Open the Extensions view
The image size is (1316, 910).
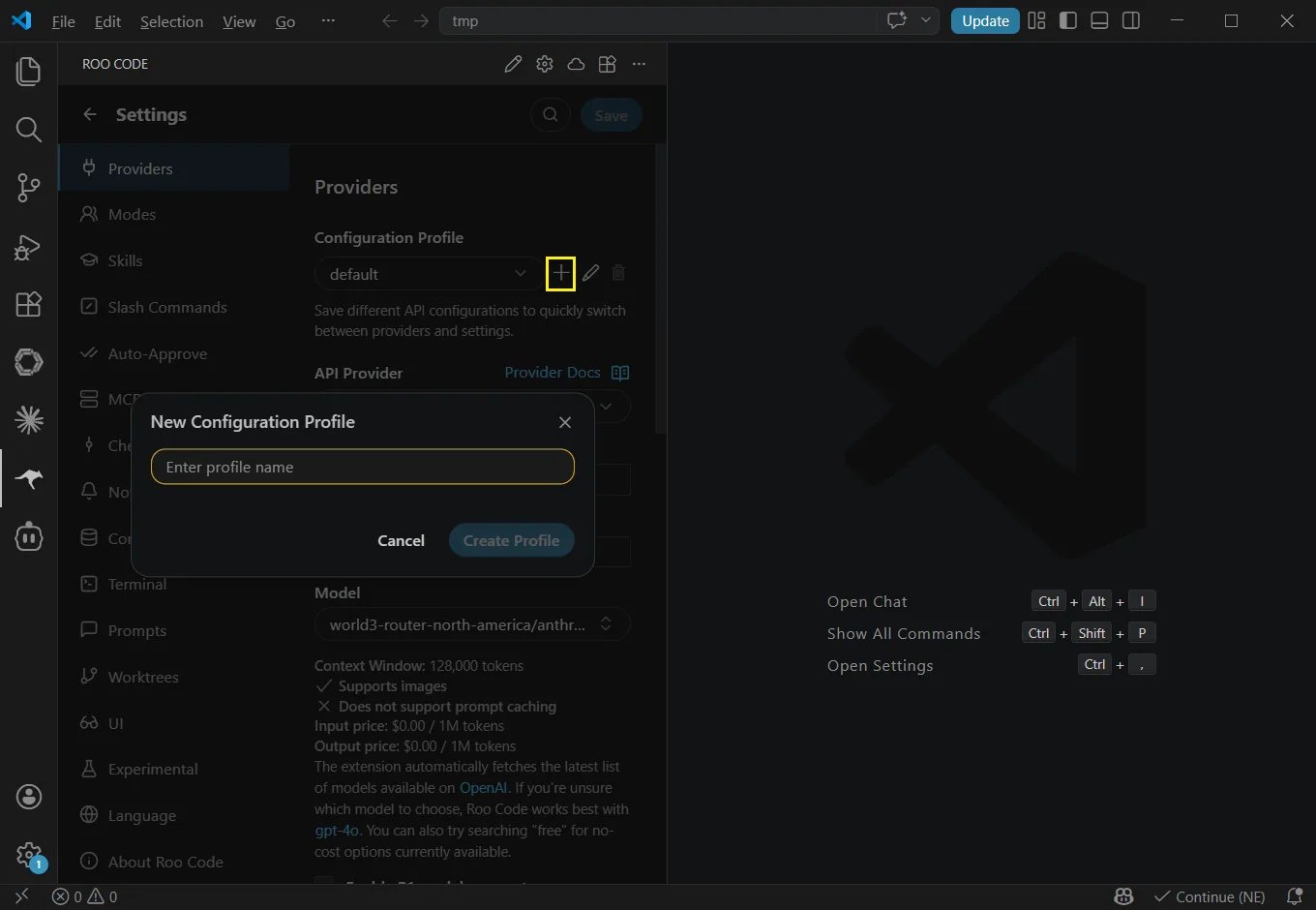(x=29, y=304)
